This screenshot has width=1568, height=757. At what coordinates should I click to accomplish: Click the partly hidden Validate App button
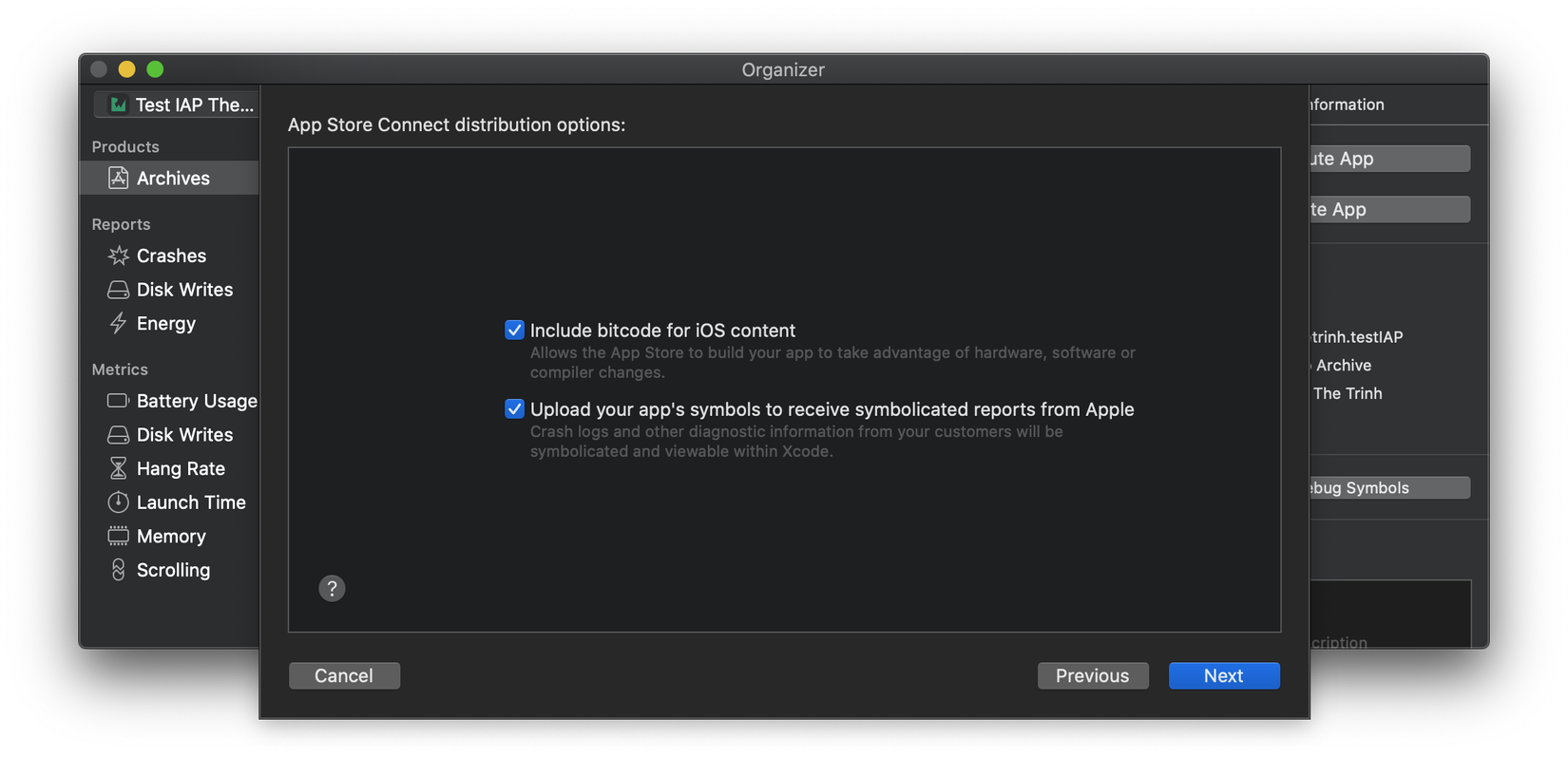(x=1390, y=209)
